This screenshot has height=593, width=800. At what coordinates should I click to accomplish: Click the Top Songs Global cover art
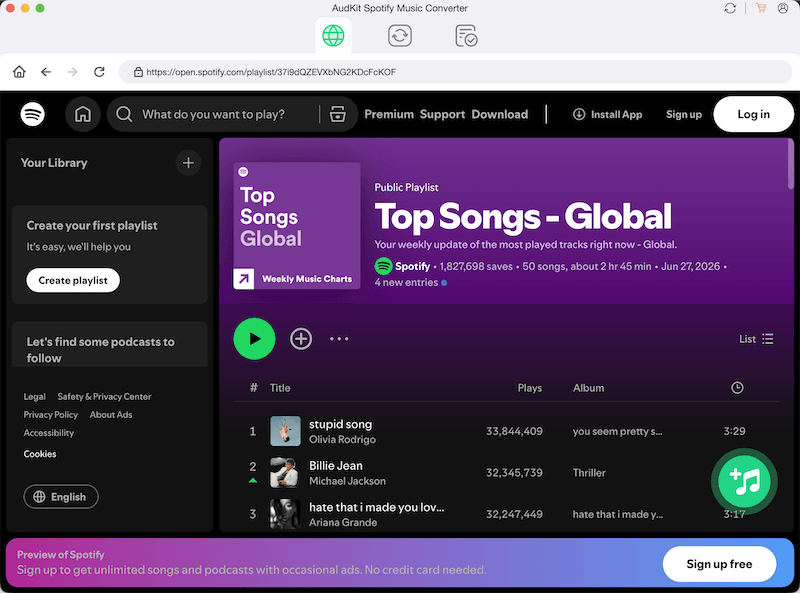[297, 226]
